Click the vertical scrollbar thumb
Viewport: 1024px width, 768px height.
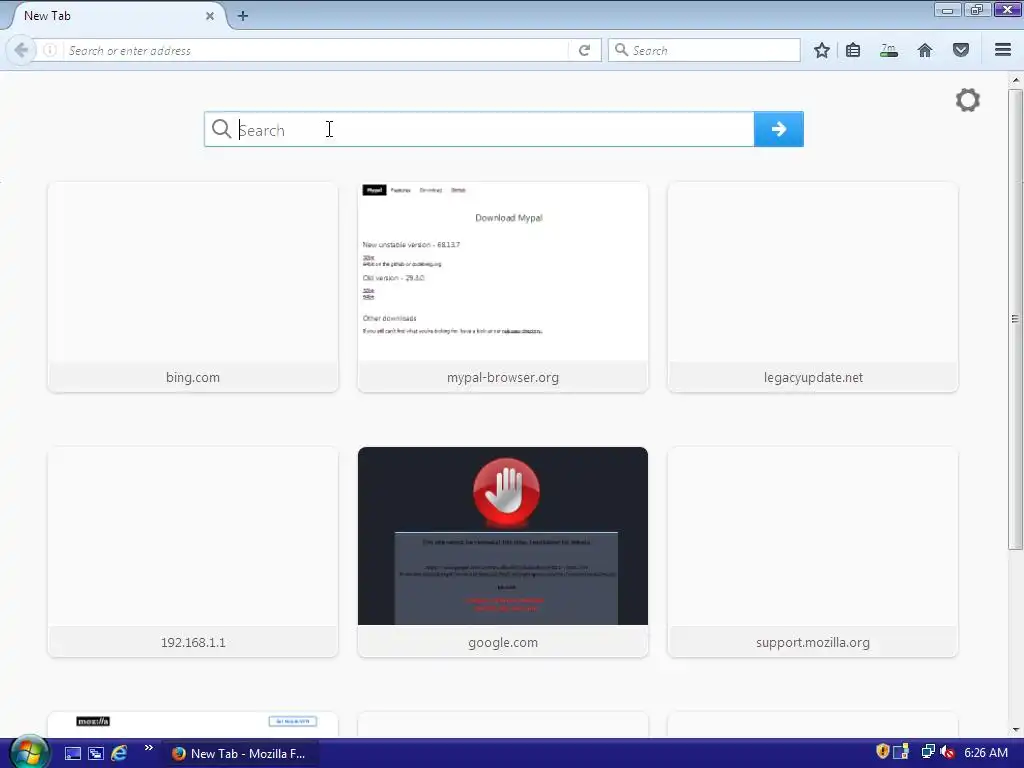[x=1015, y=319]
